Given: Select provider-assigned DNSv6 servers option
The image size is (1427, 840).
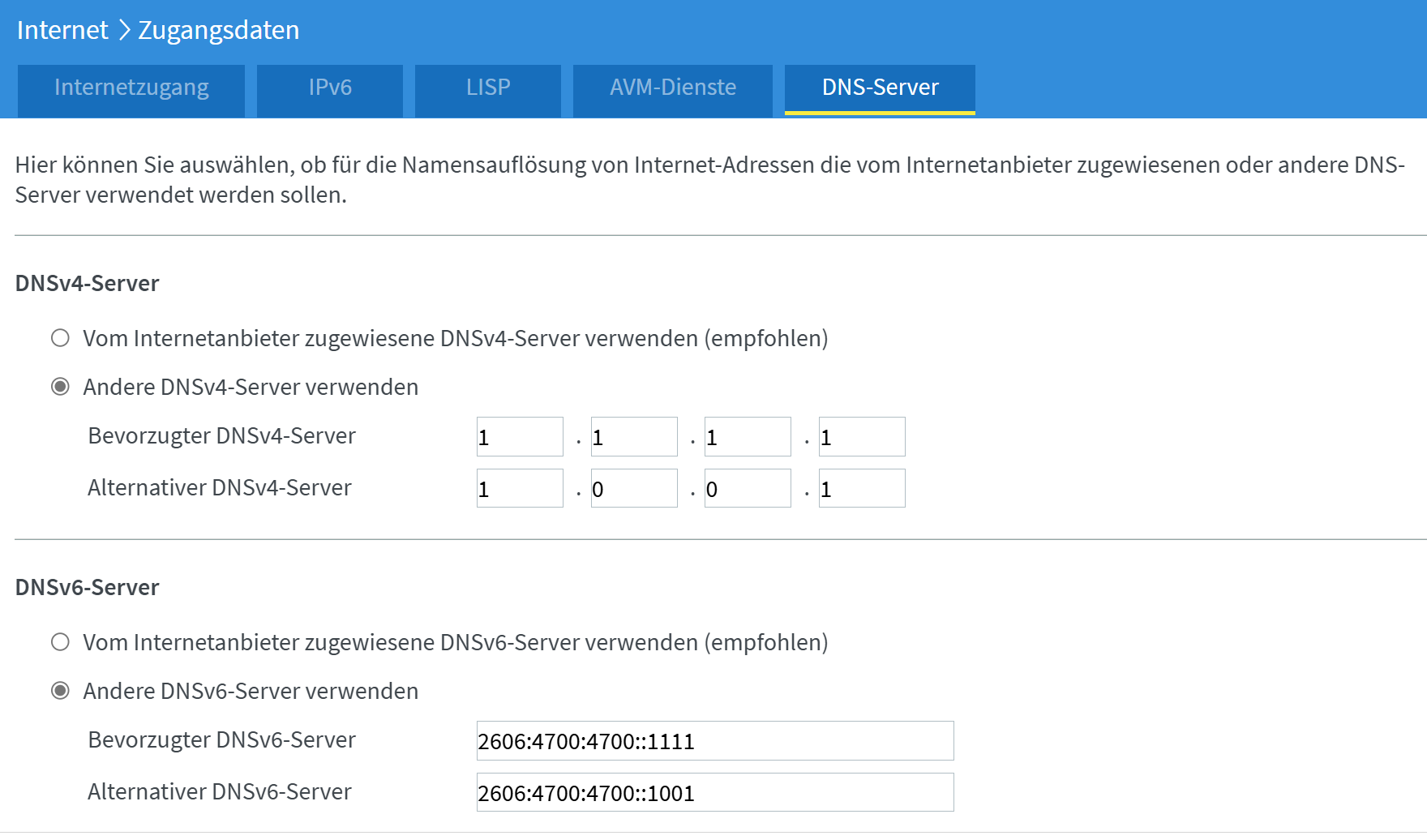Looking at the screenshot, I should tap(61, 642).
